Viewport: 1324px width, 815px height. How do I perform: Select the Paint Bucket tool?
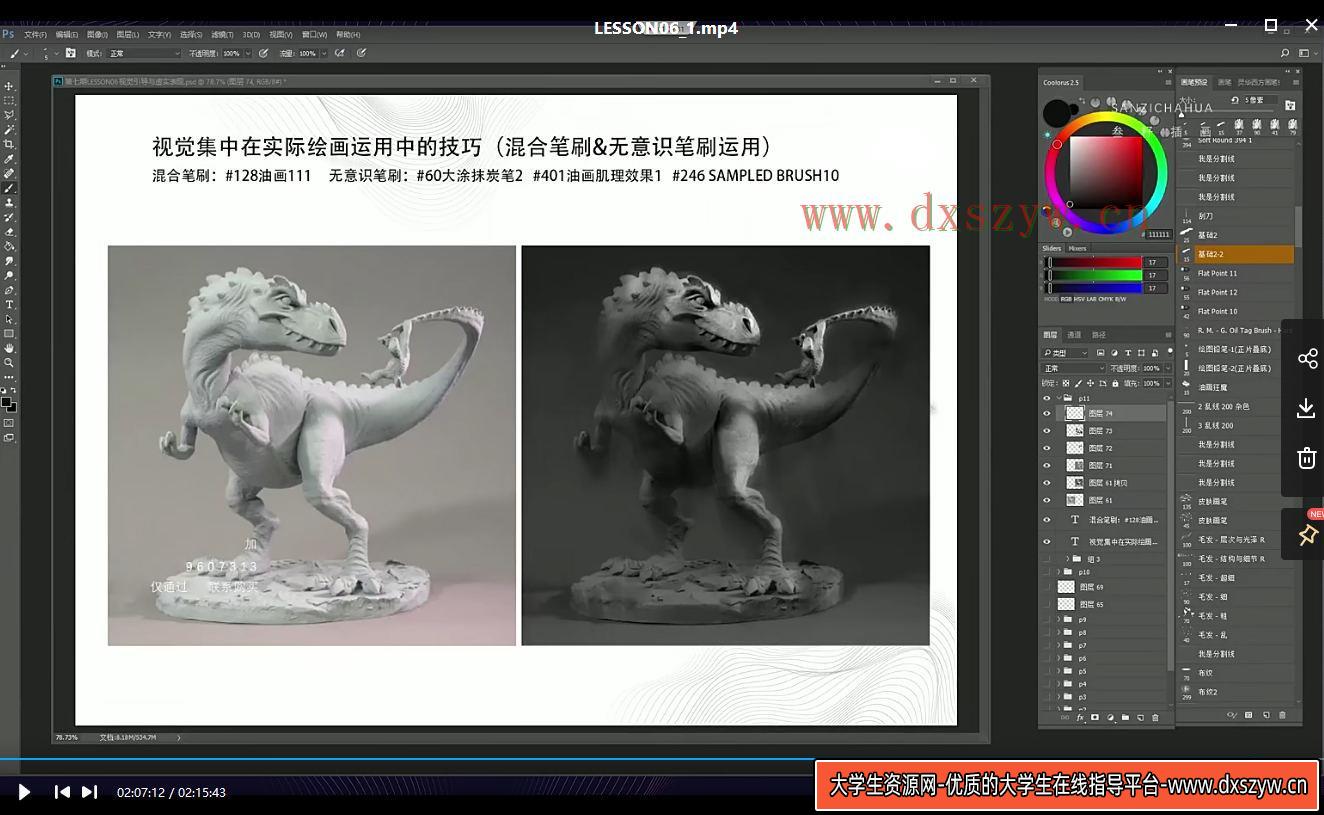9,246
